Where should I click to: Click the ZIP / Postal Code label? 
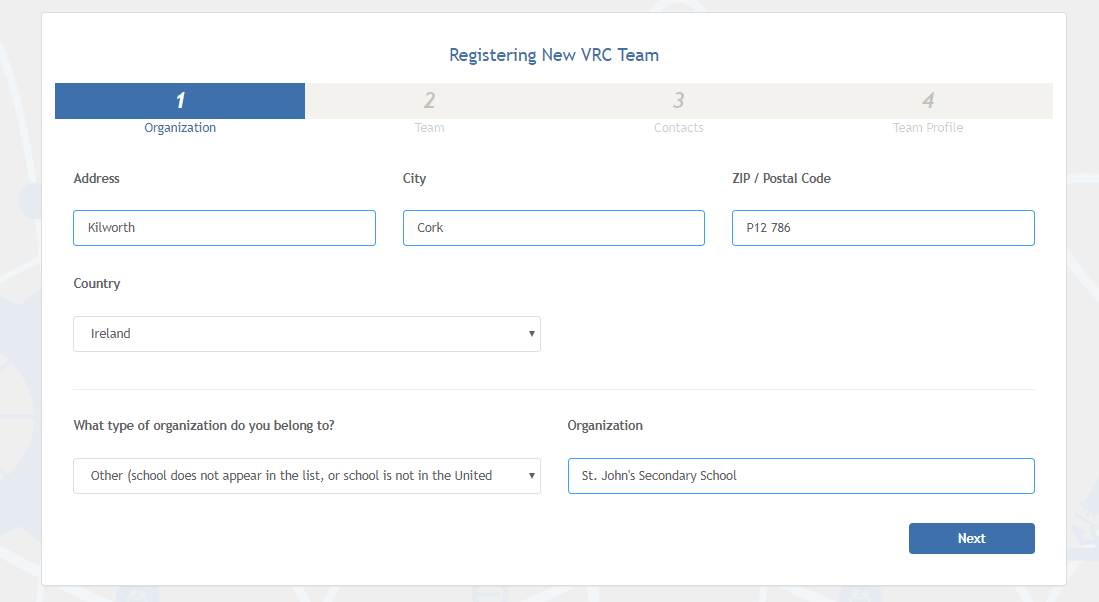point(781,178)
